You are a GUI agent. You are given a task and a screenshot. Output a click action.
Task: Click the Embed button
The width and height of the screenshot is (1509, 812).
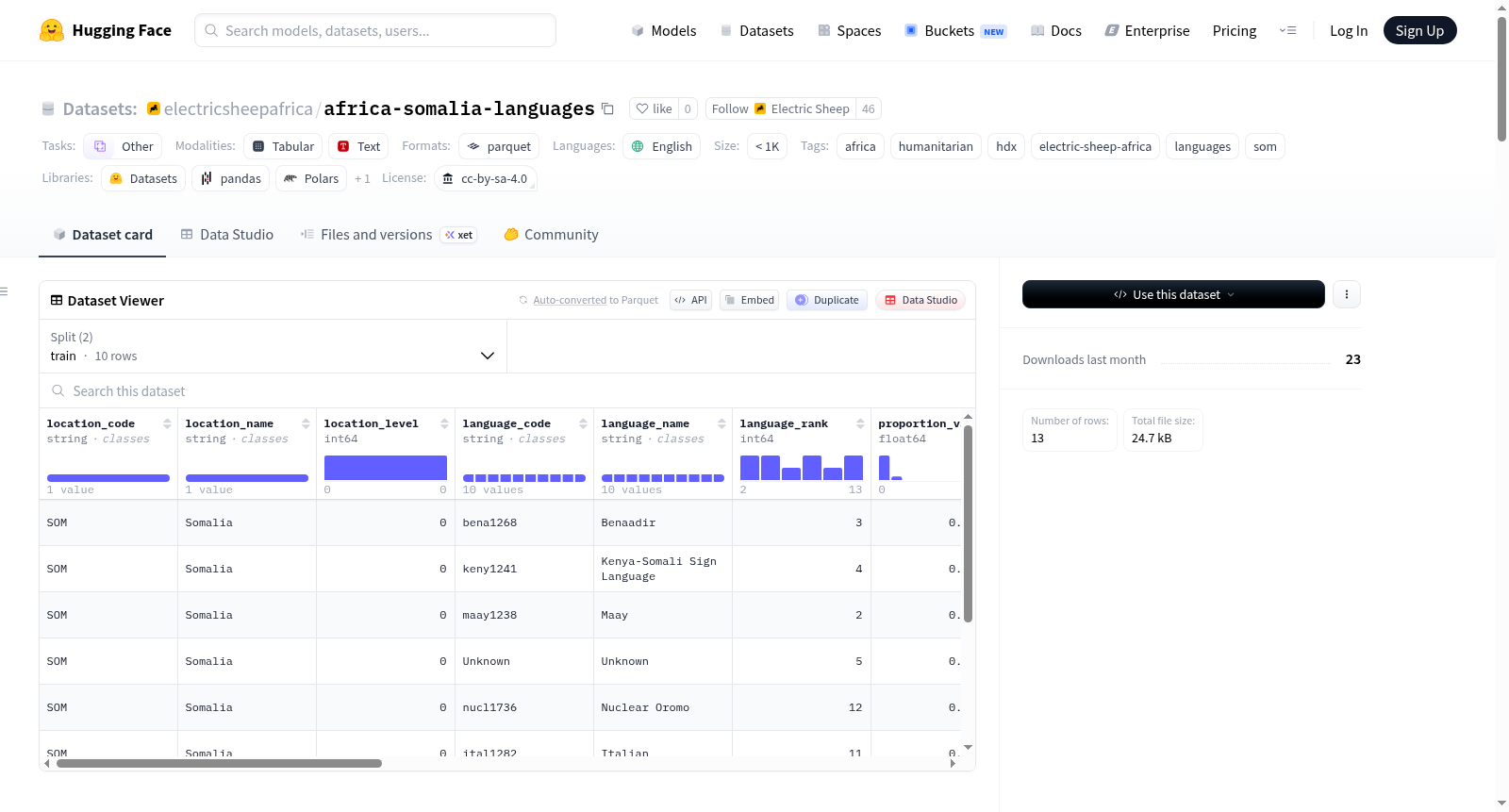[x=750, y=300]
